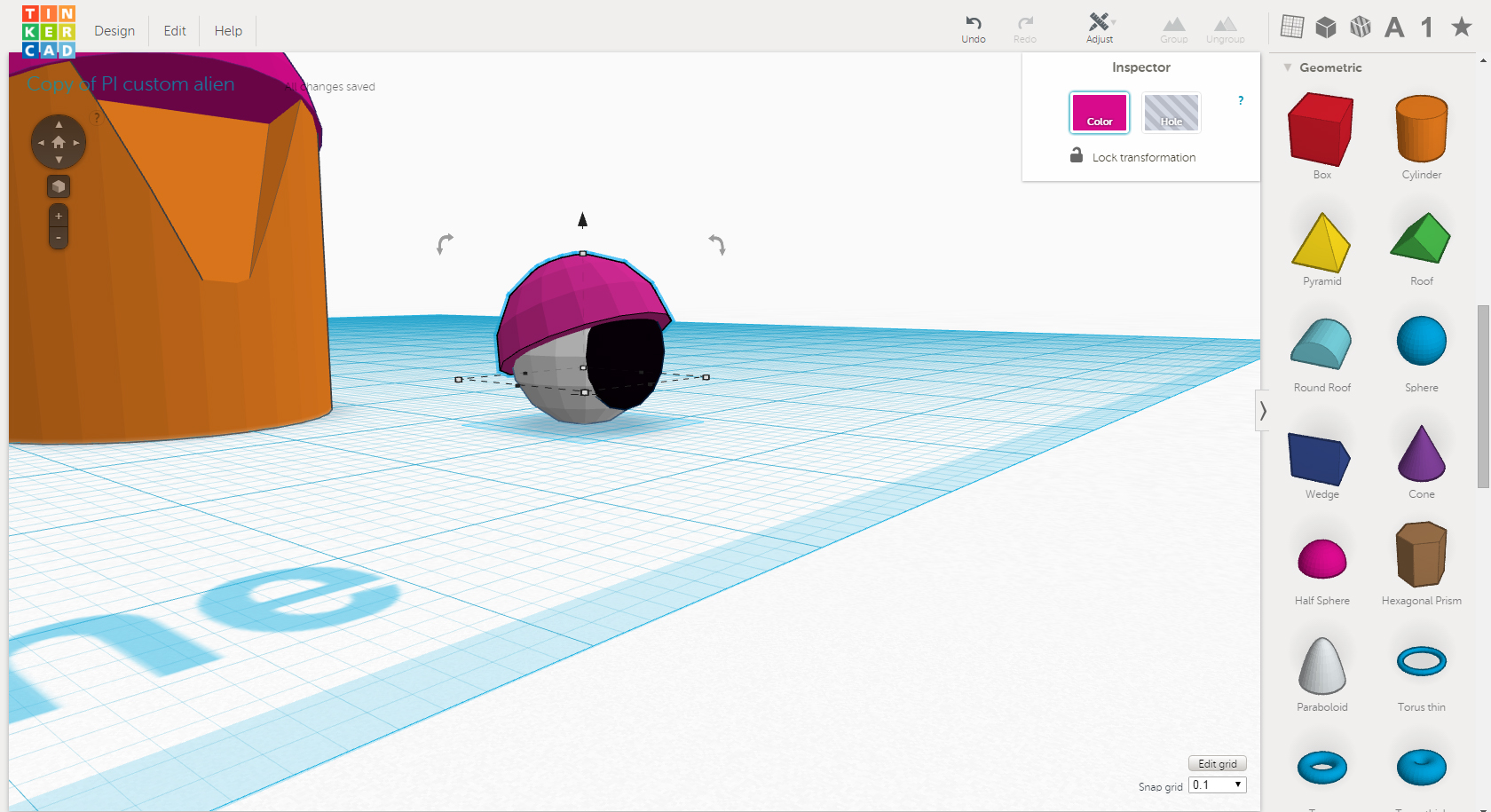Viewport: 1491px width, 812px height.
Task: Turn the selected shape into a Hole
Action: pyautogui.click(x=1171, y=113)
